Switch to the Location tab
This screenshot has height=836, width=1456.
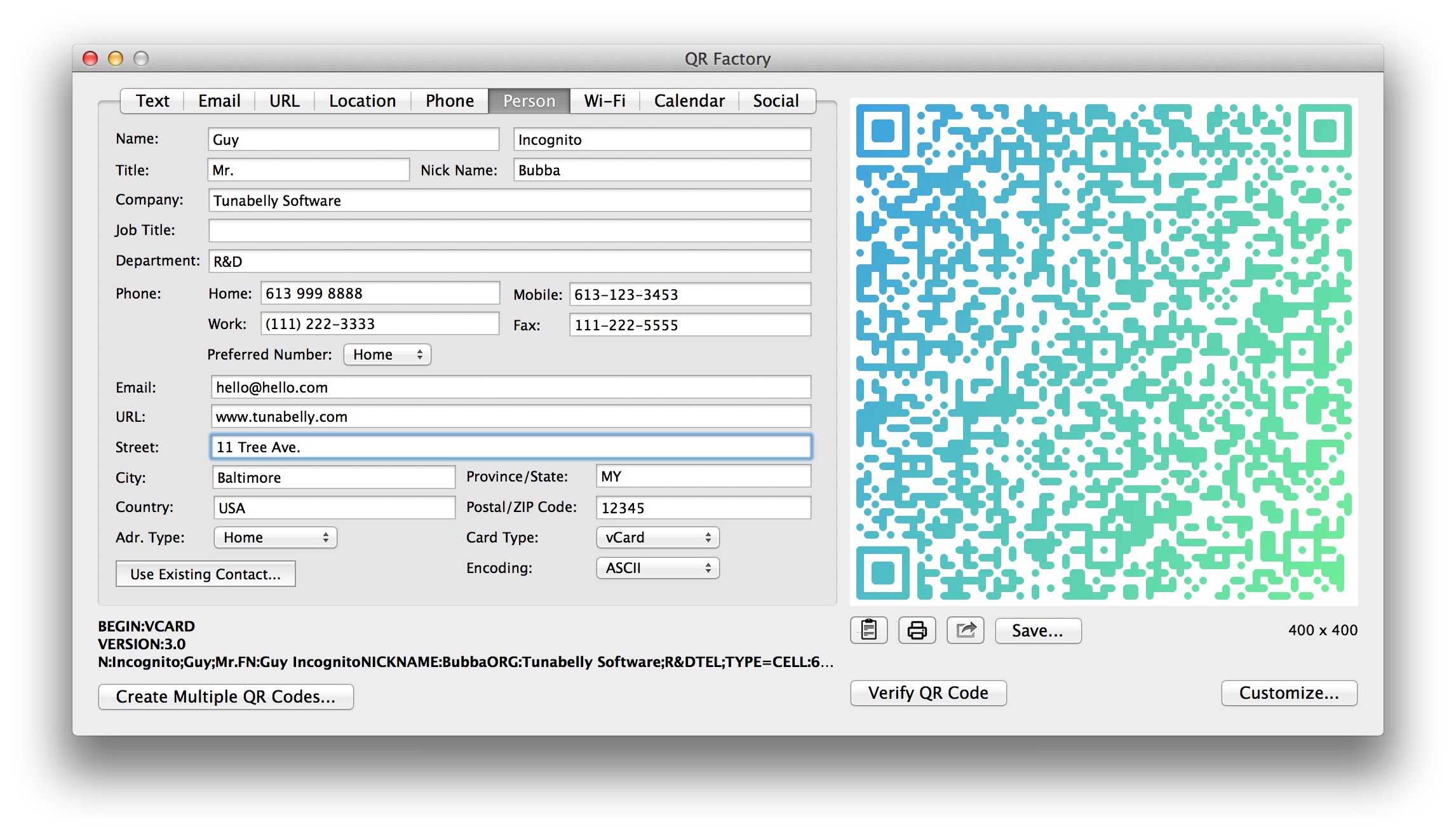pyautogui.click(x=362, y=101)
